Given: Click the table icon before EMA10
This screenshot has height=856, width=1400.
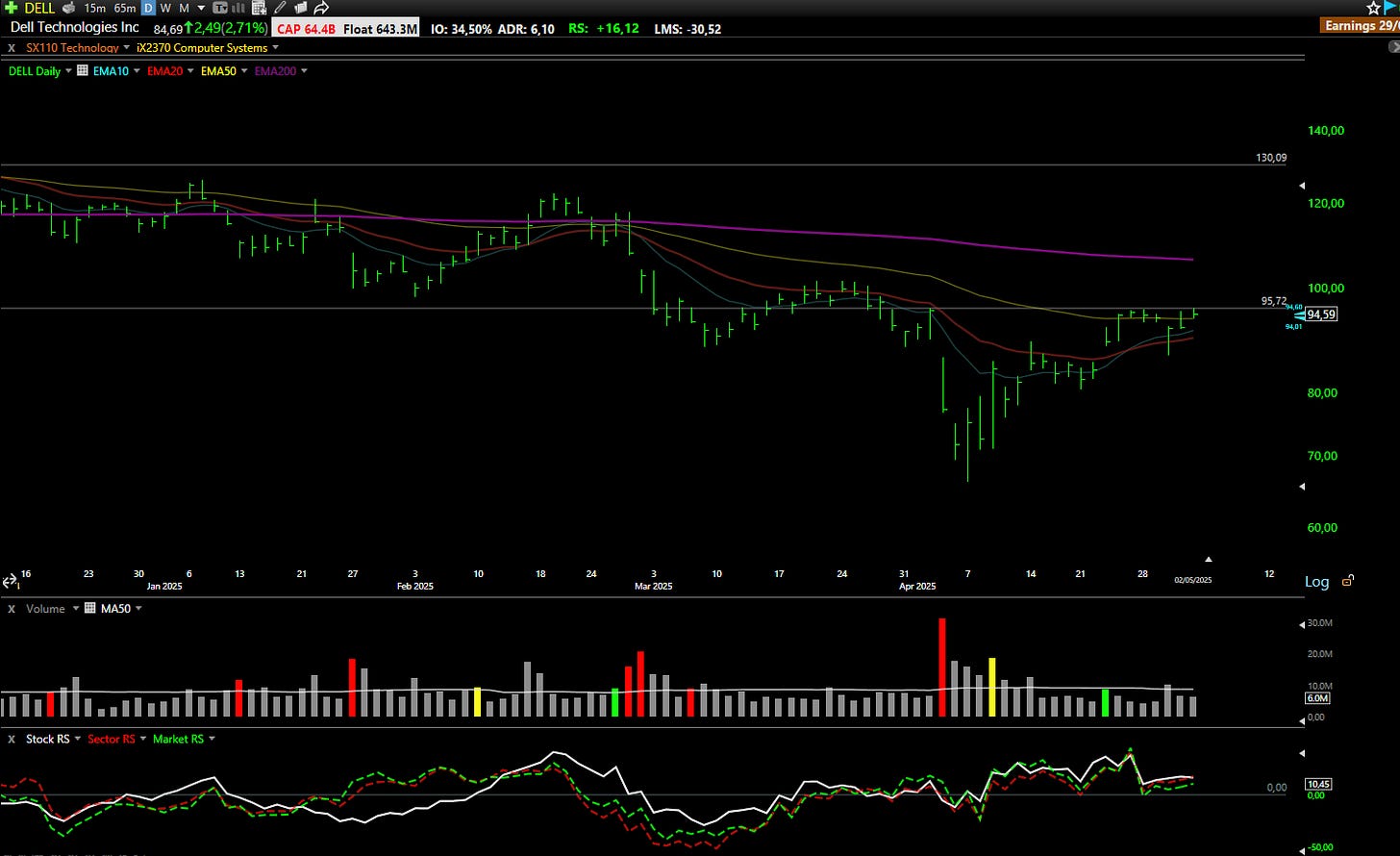Looking at the screenshot, I should coord(83,70).
